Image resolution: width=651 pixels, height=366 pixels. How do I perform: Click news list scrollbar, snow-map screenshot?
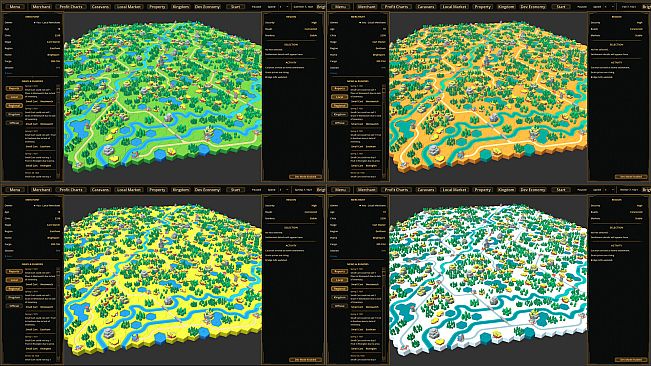tap(384, 315)
